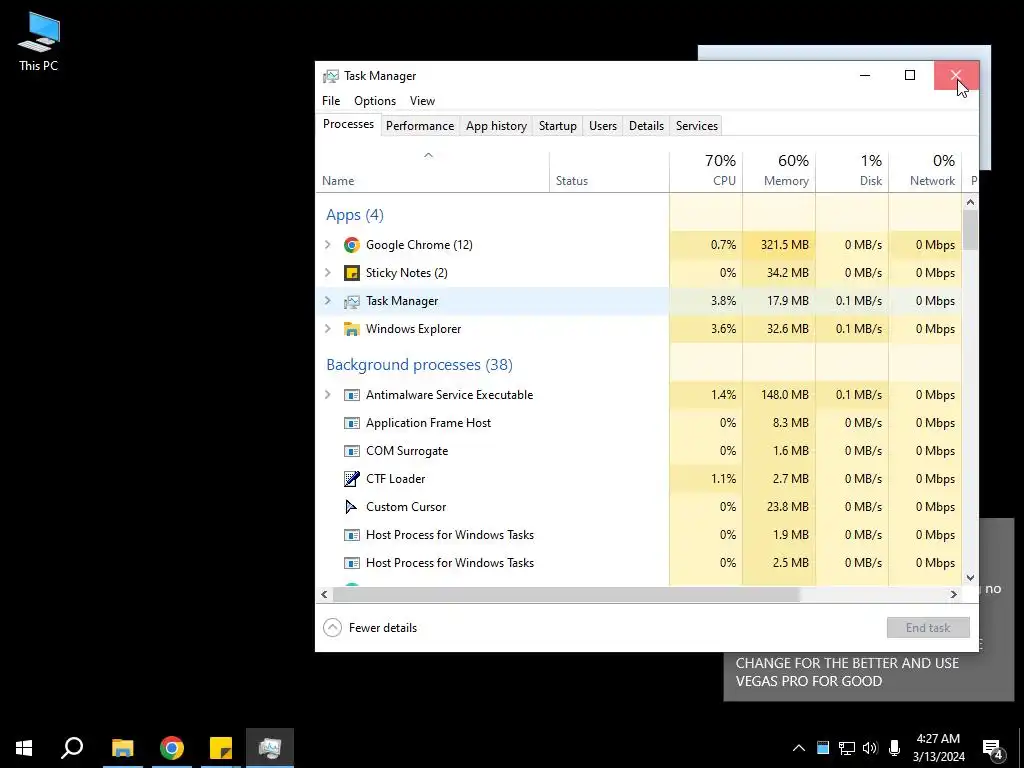Screen dimensions: 1024x768
Task: Switch to the Services tab
Action: (x=697, y=125)
